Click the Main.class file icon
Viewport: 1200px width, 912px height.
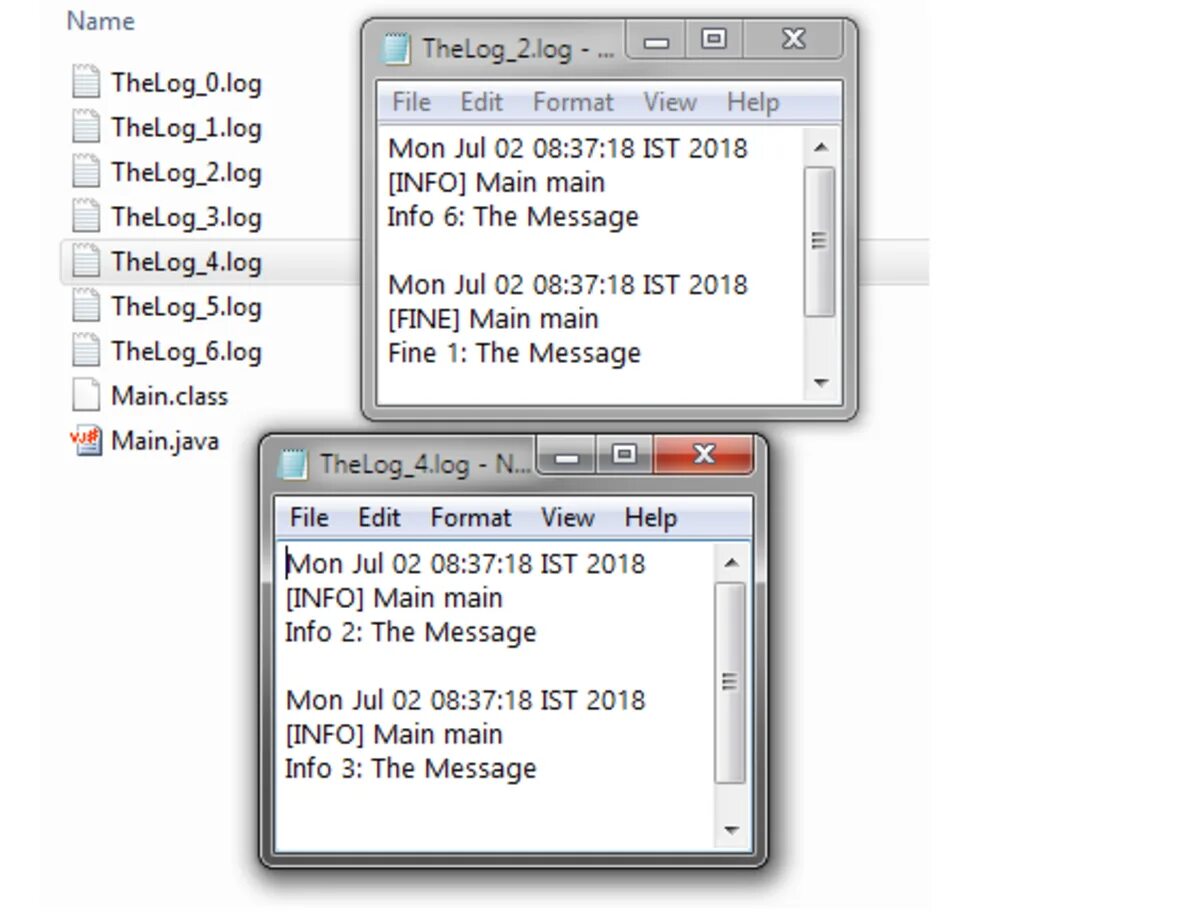86,395
